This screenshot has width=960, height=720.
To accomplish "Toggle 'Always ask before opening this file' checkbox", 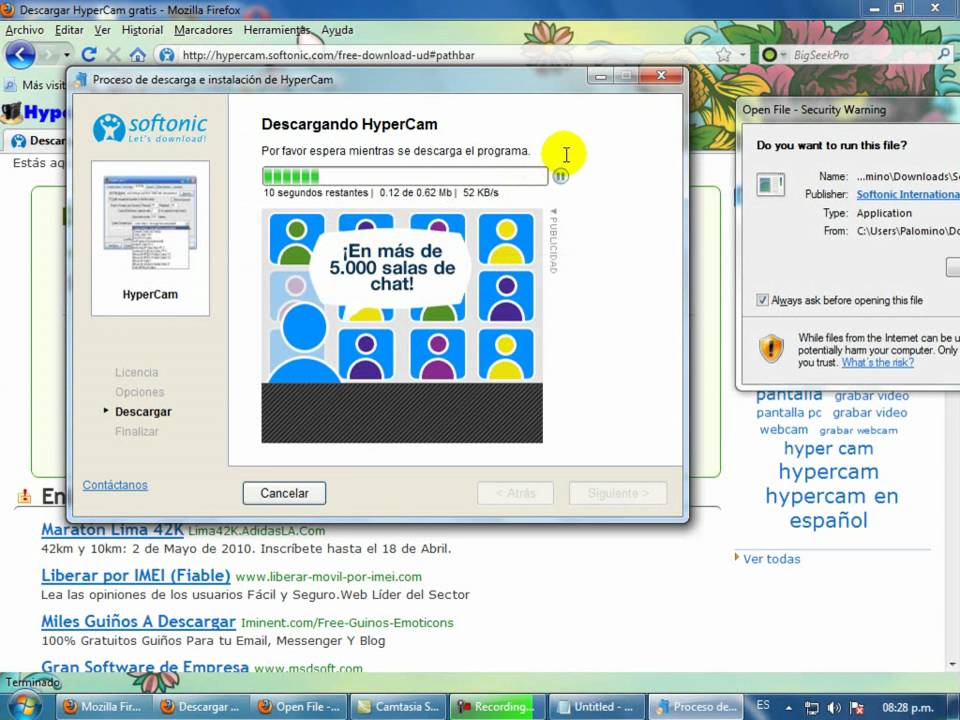I will (x=762, y=300).
